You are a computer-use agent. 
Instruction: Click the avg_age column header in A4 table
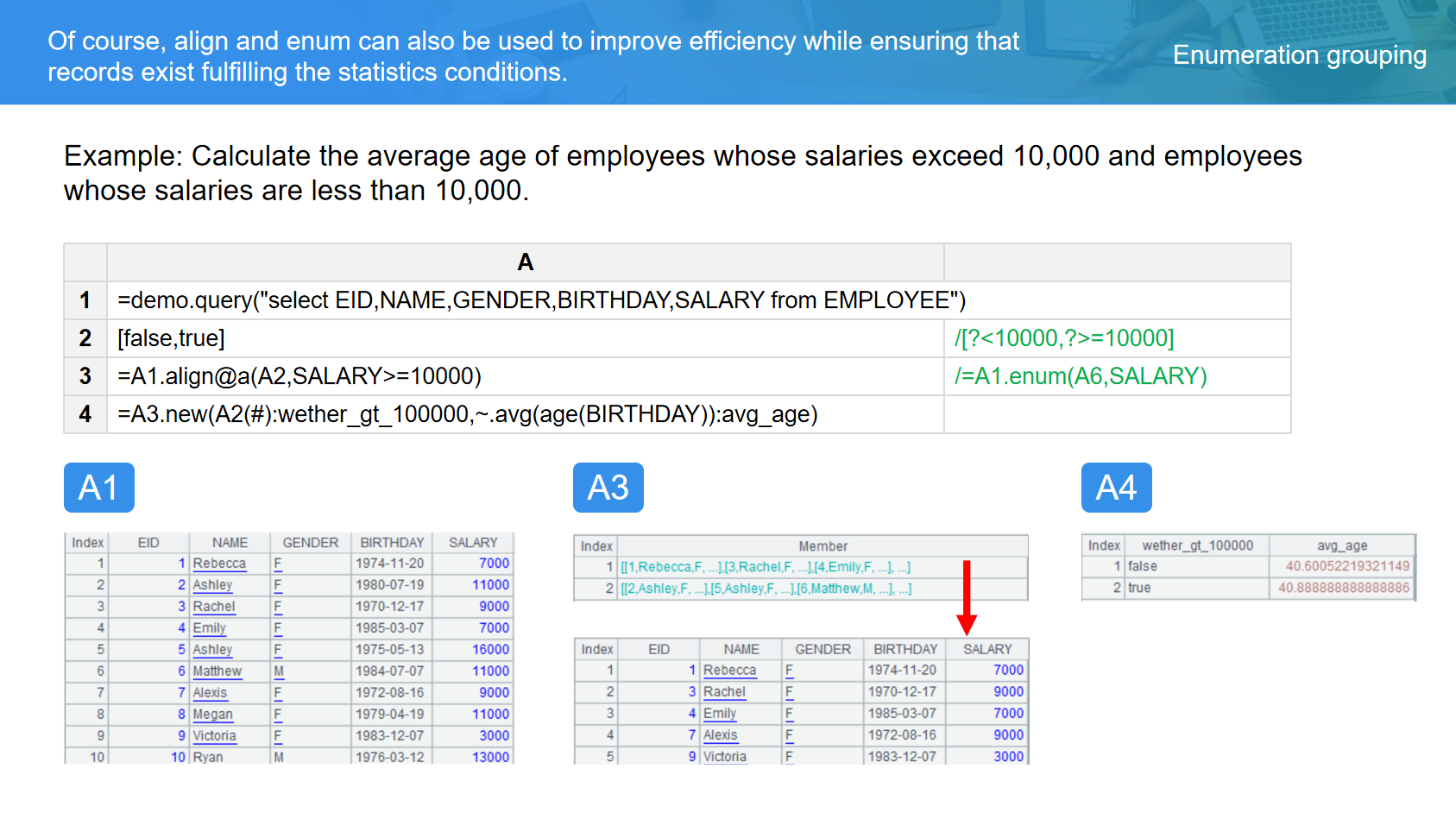tap(1341, 545)
